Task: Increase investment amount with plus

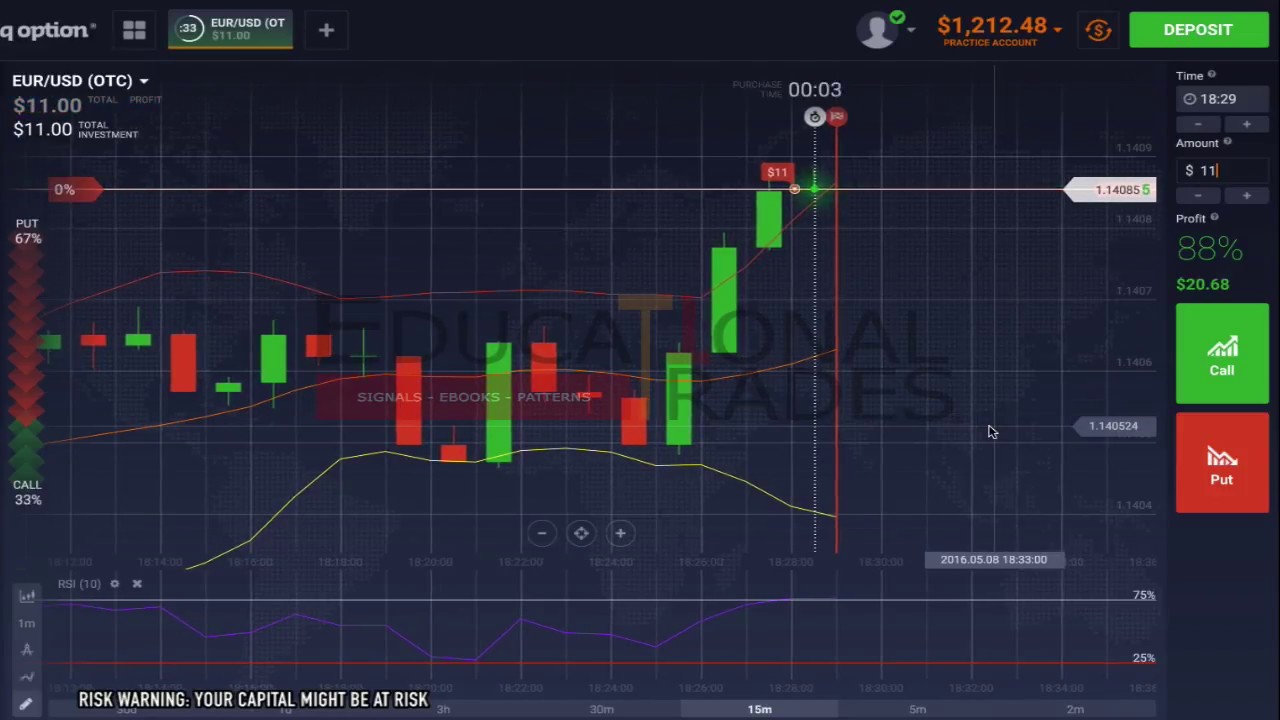Action: pyautogui.click(x=1246, y=195)
